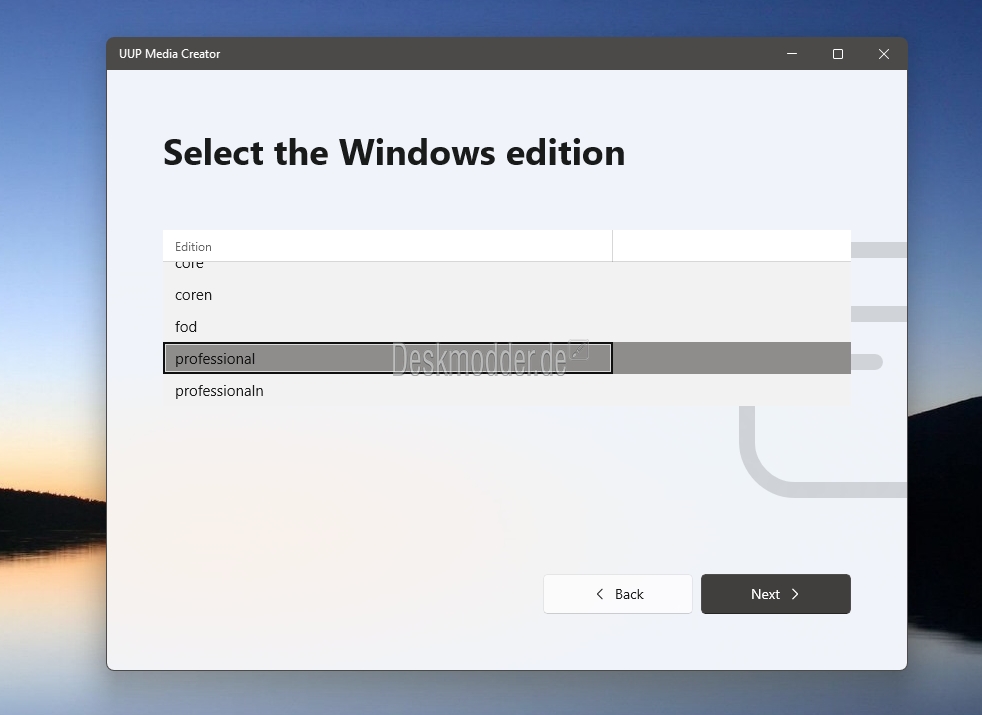Close the UUP Media Creator window
The height and width of the screenshot is (715, 982).
pyautogui.click(x=884, y=54)
